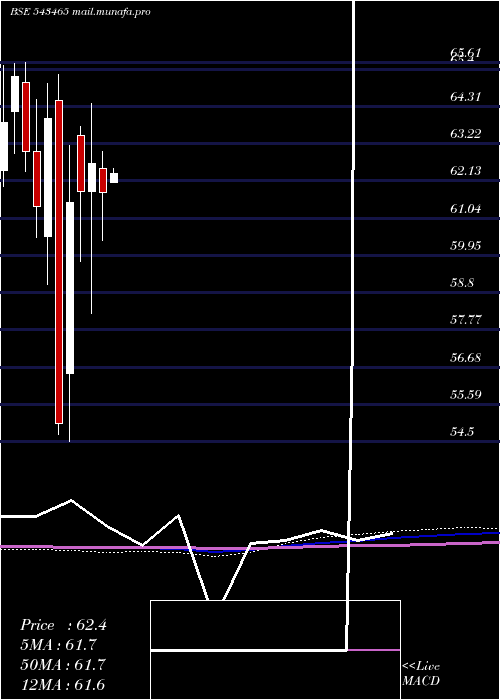Click the '12MA : 61.6' readout

(x=63, y=684)
